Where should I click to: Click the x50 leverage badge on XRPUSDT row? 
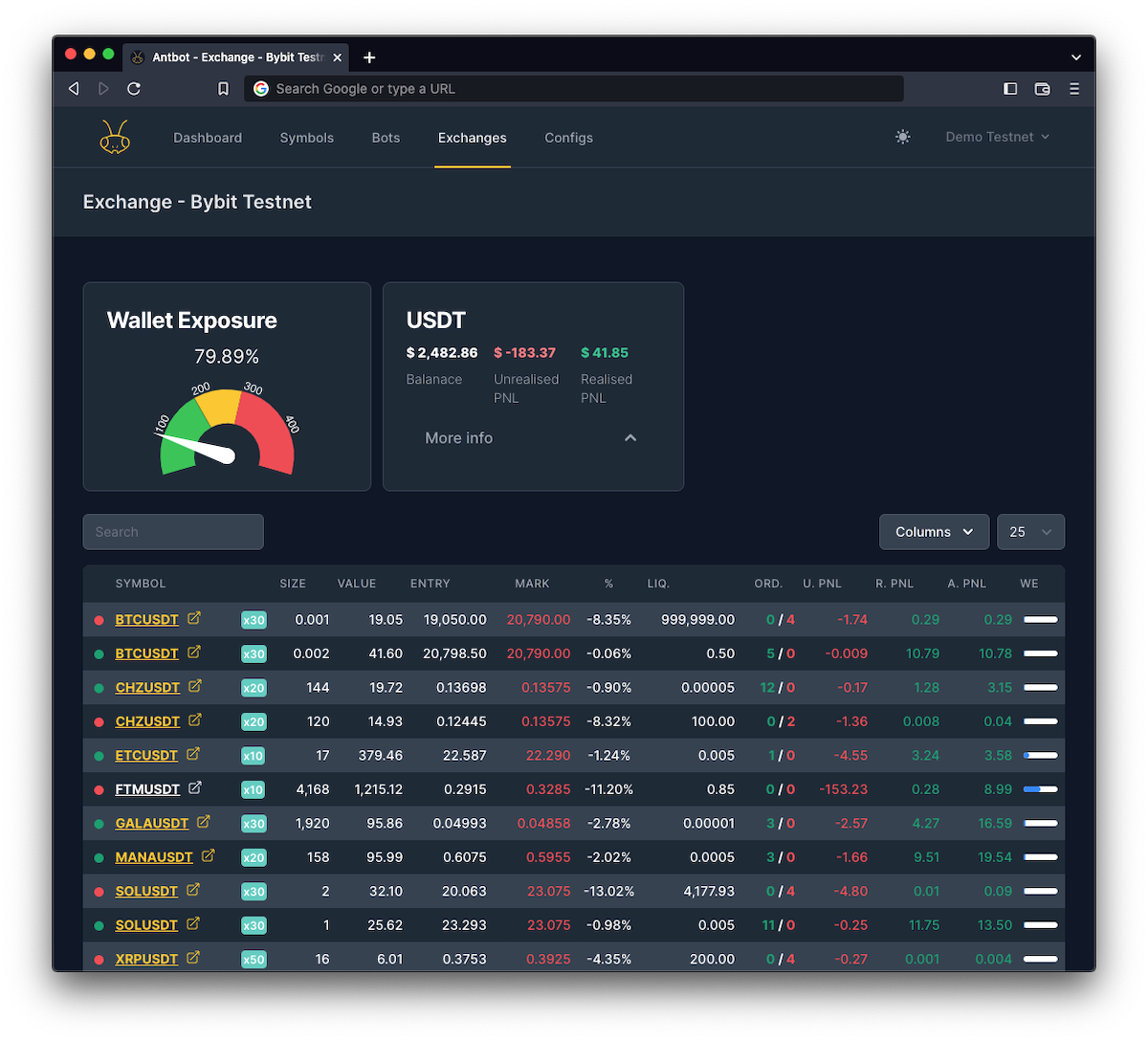(x=254, y=959)
